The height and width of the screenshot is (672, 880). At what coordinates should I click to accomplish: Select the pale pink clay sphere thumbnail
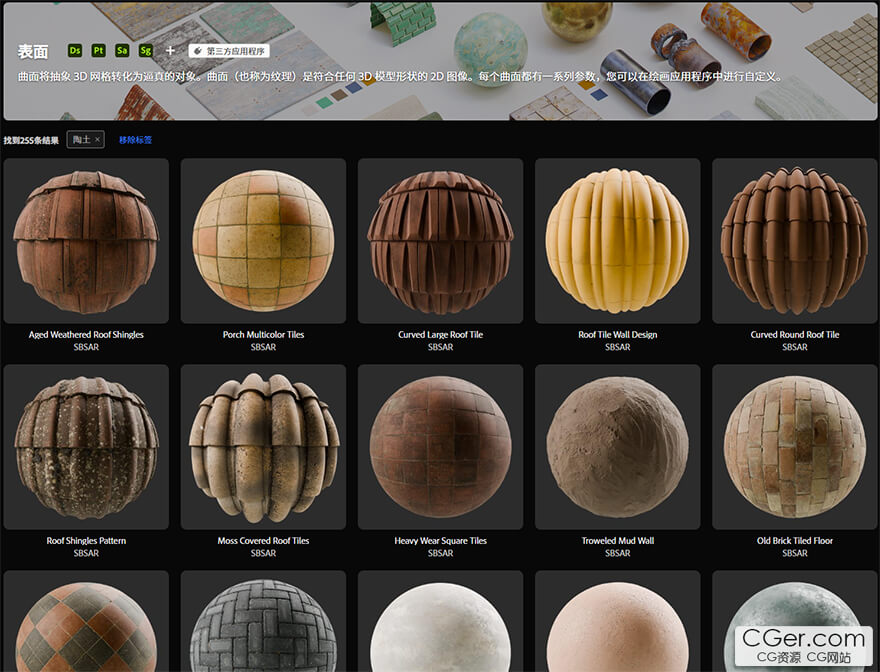617,621
